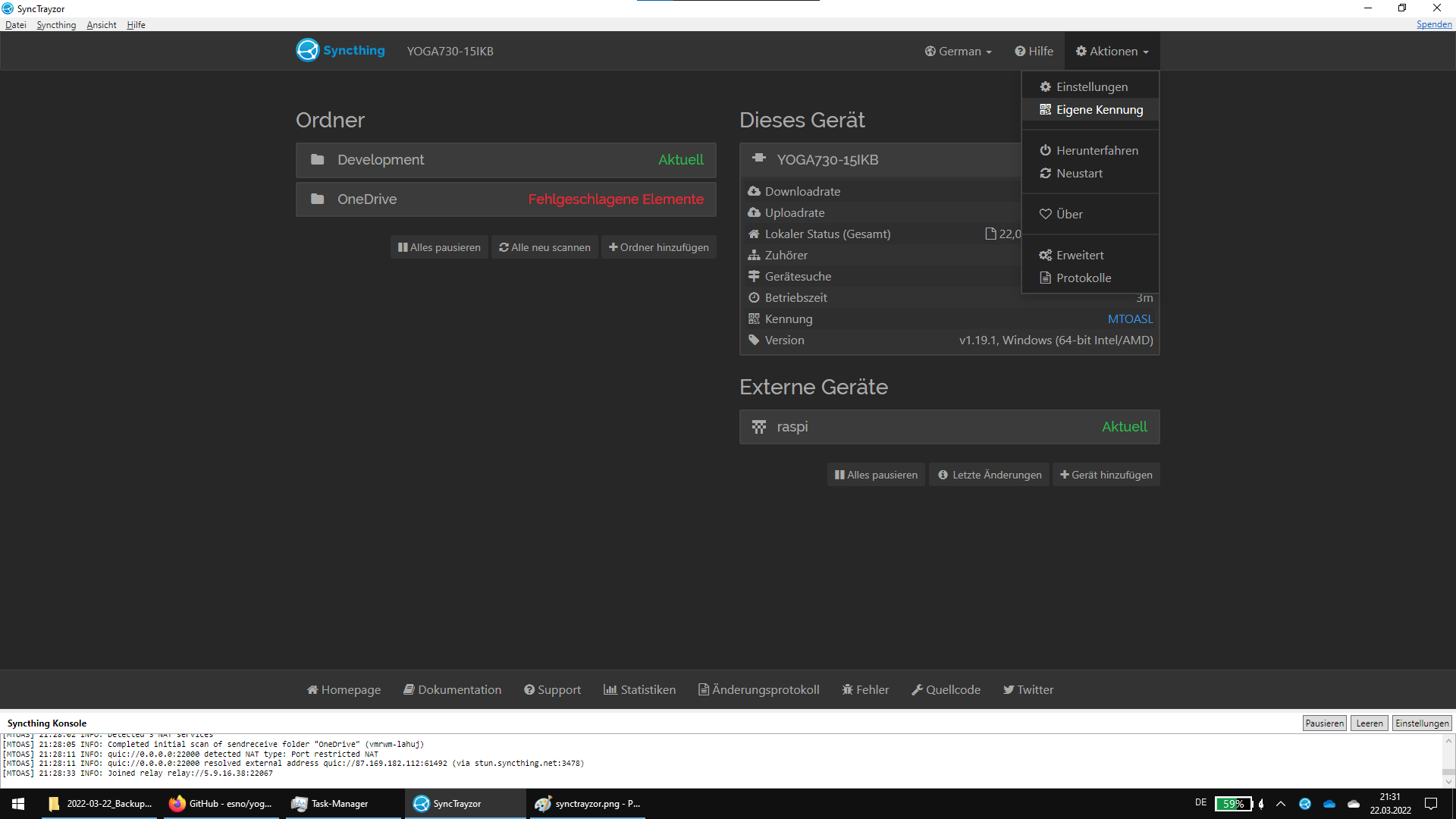Open the Support footer link

tap(552, 689)
